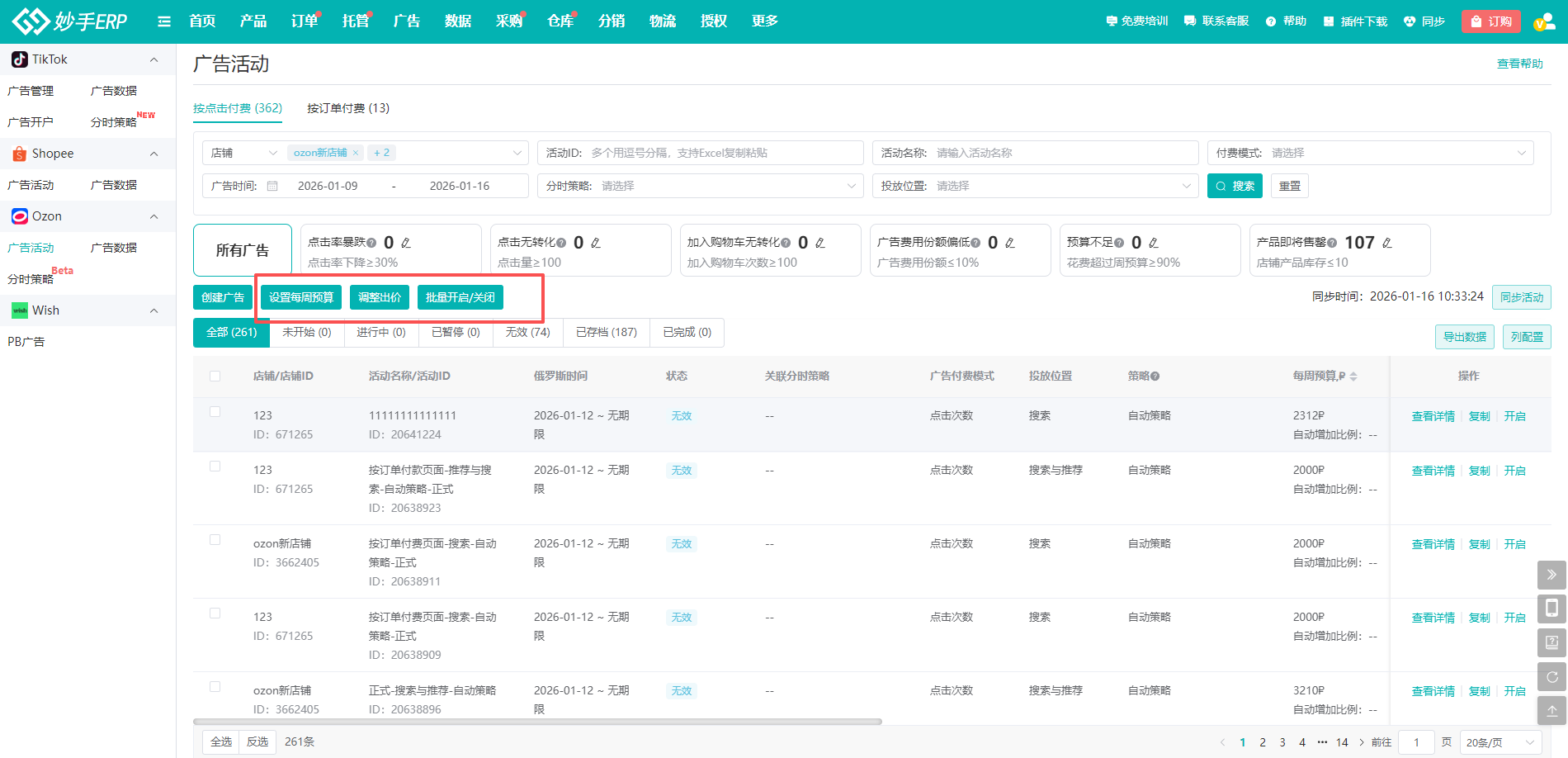Open the 分时策略 filter dropdown

point(700,186)
